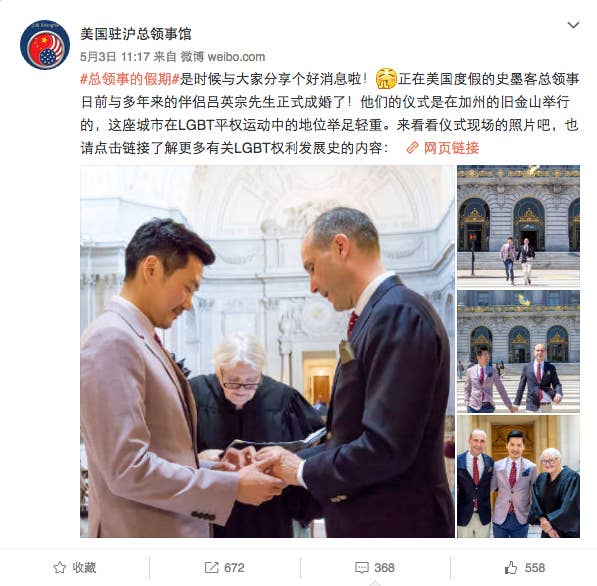Click the consulate profile avatar

point(45,45)
